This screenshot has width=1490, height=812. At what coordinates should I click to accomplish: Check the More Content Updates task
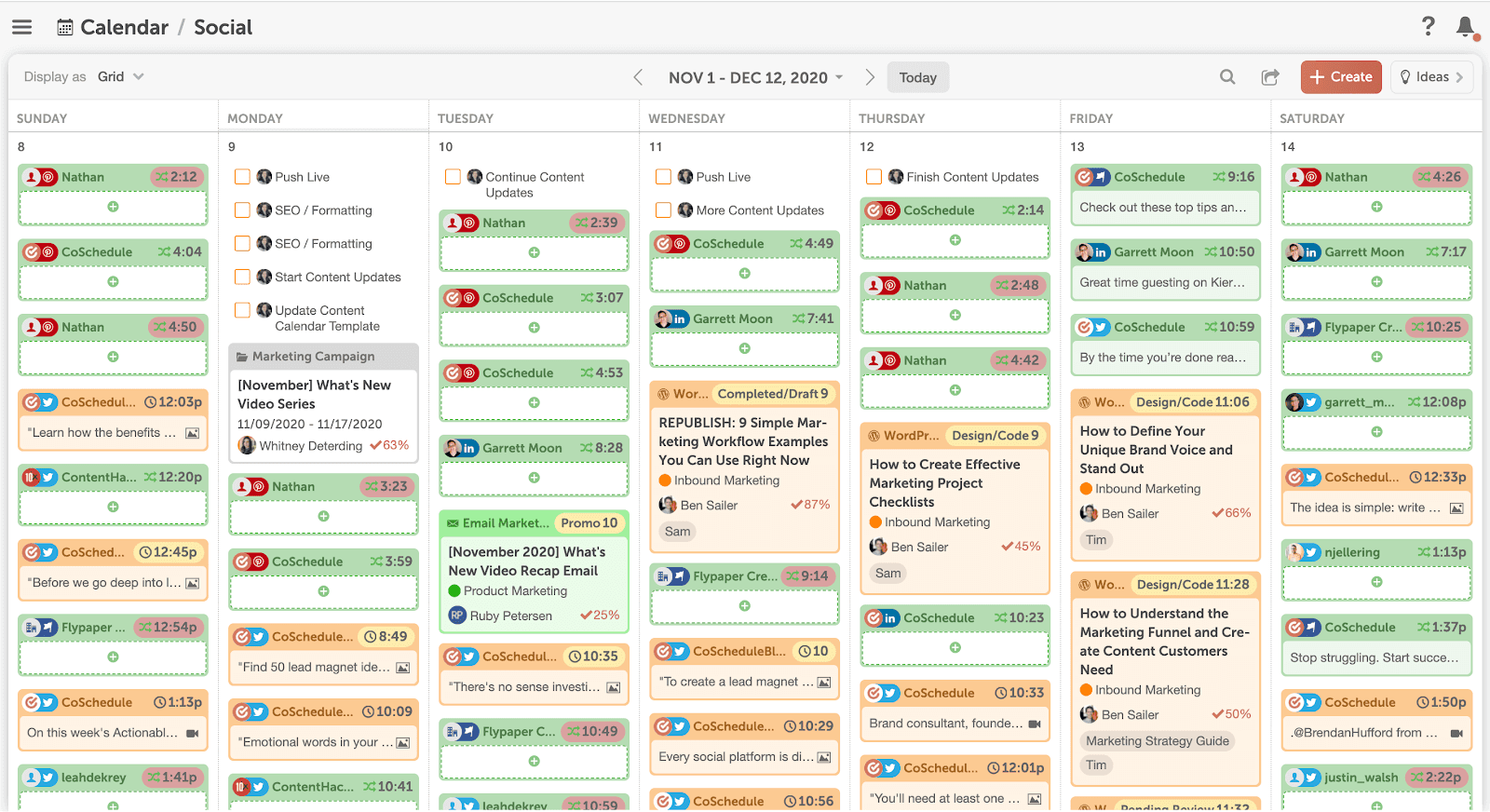663,210
